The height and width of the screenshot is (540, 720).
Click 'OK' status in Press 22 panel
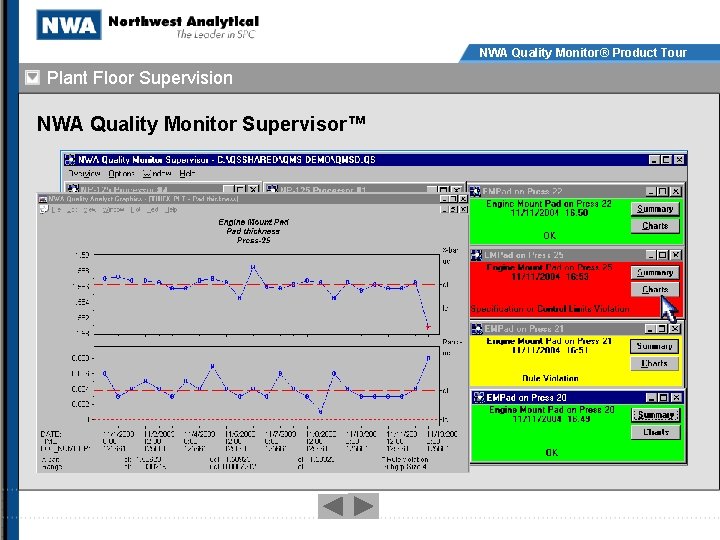[x=550, y=236]
